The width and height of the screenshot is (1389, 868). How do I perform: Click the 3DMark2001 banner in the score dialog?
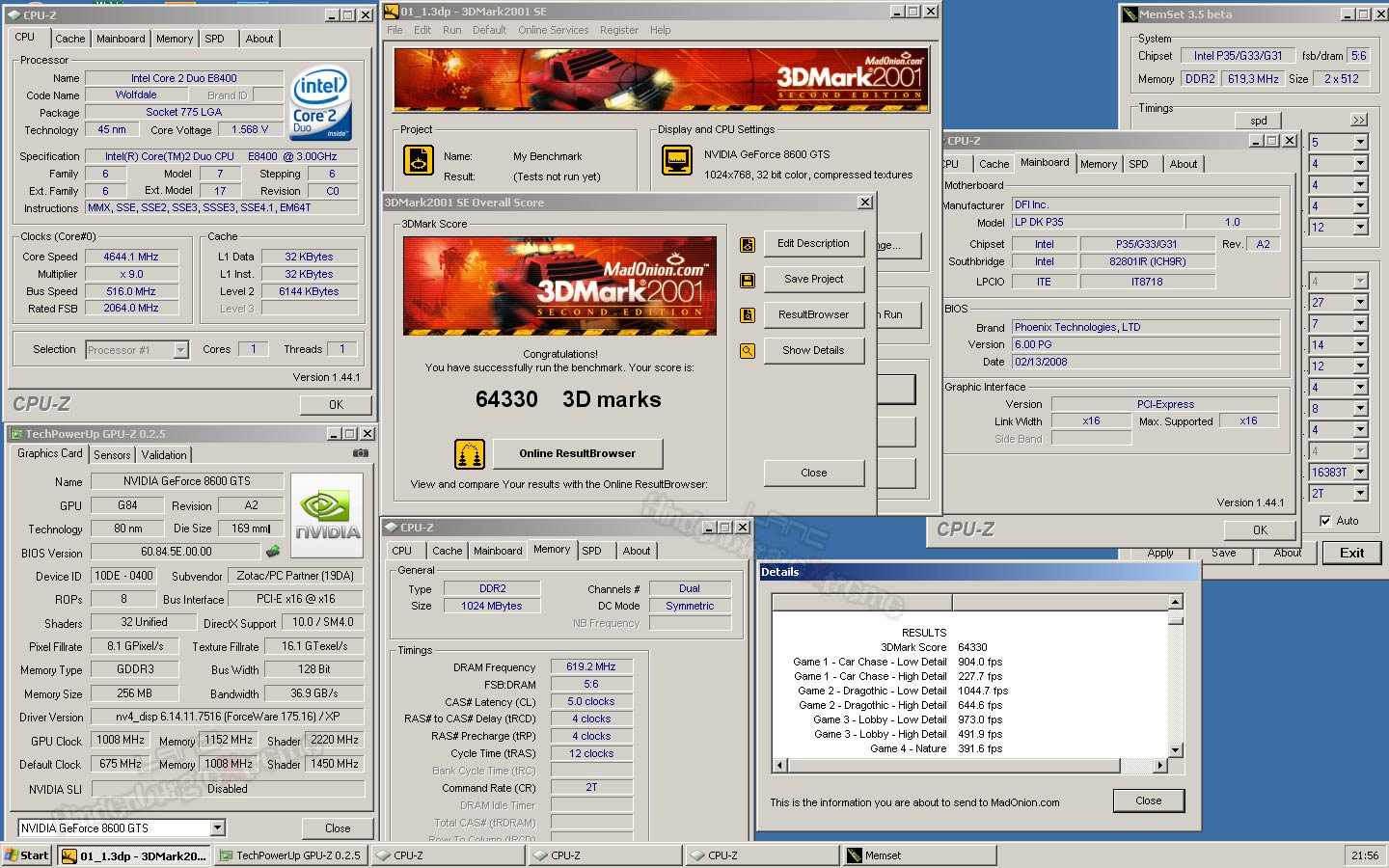(x=559, y=285)
